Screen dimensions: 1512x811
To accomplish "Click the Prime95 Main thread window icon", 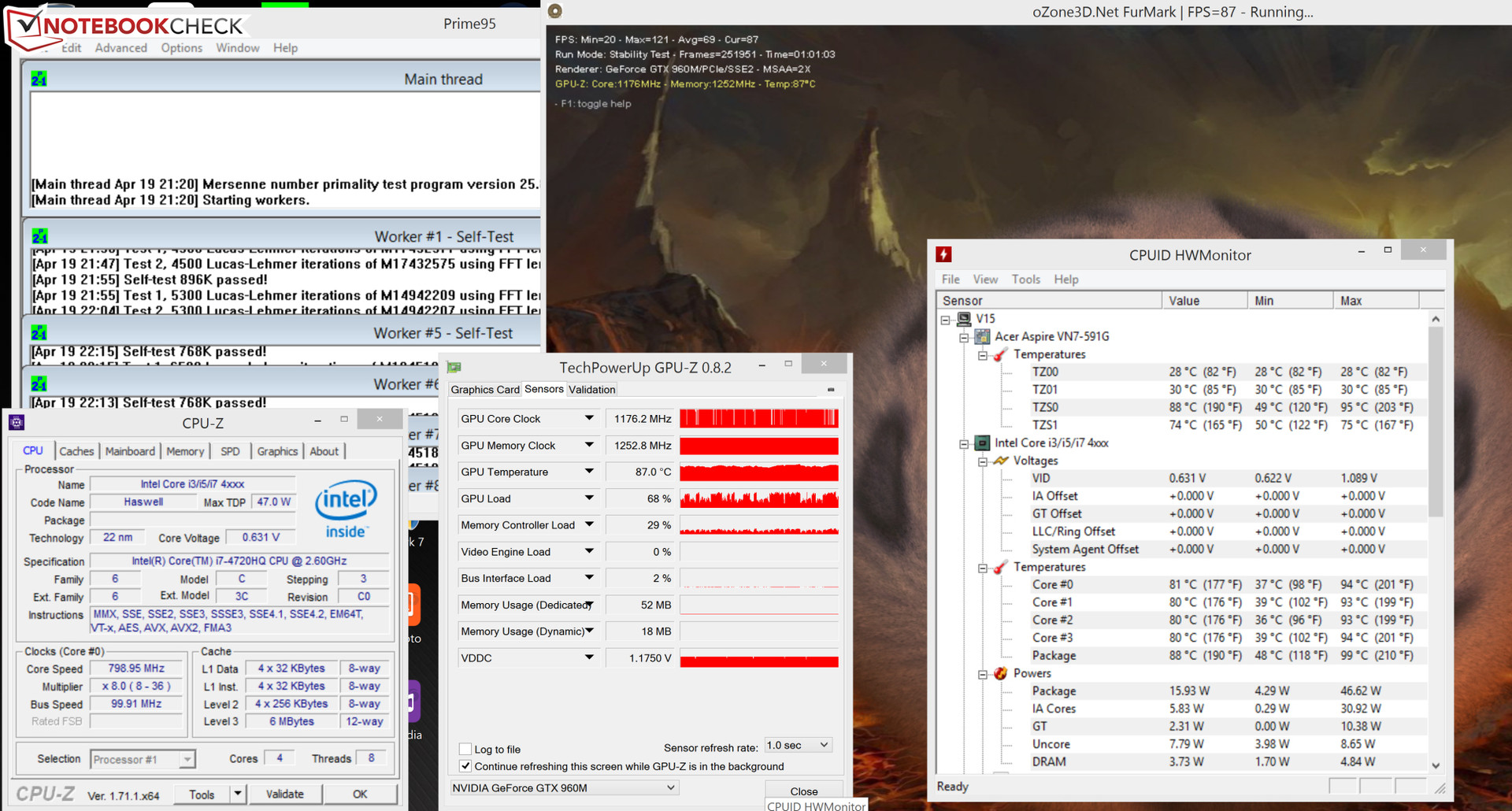I will (x=39, y=79).
